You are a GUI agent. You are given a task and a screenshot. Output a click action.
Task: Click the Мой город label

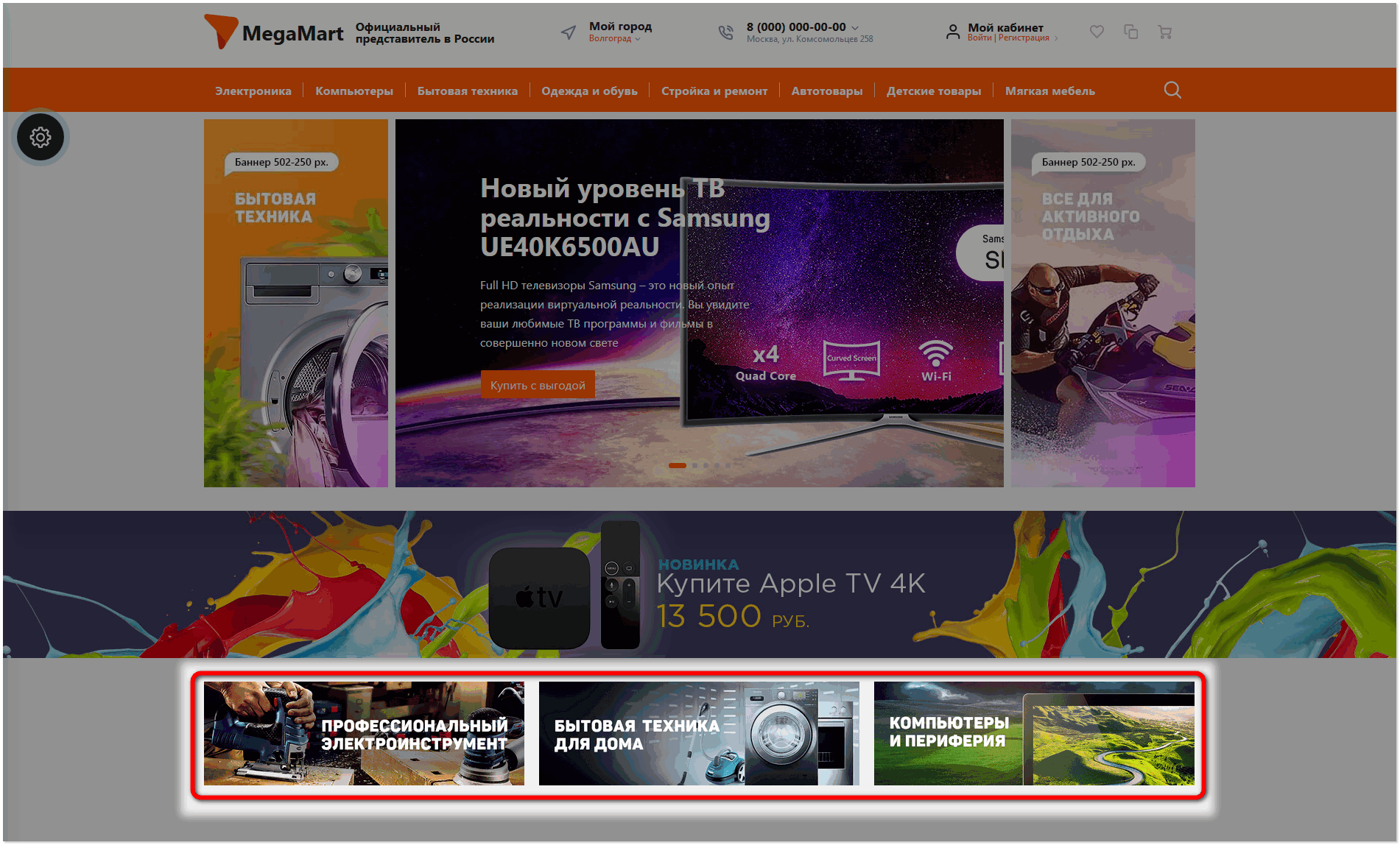[620, 26]
